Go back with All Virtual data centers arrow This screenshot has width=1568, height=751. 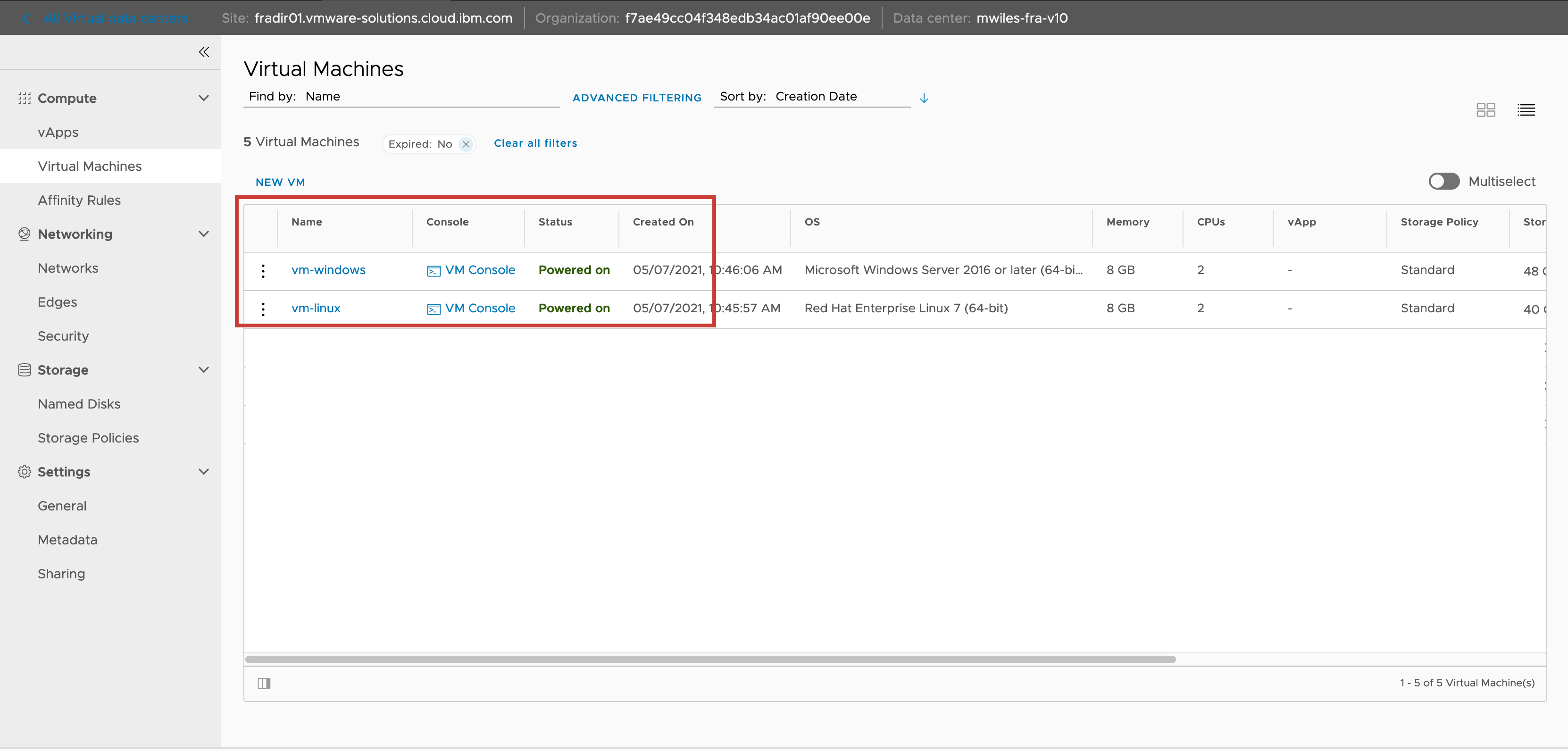coord(25,18)
